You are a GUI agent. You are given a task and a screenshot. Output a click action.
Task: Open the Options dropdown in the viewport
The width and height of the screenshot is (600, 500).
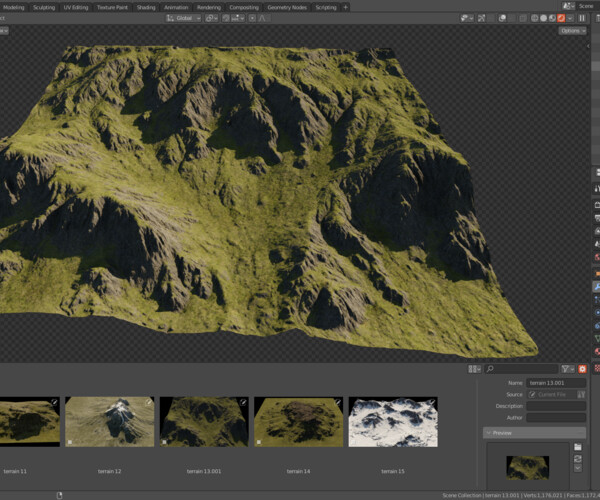pyautogui.click(x=572, y=31)
